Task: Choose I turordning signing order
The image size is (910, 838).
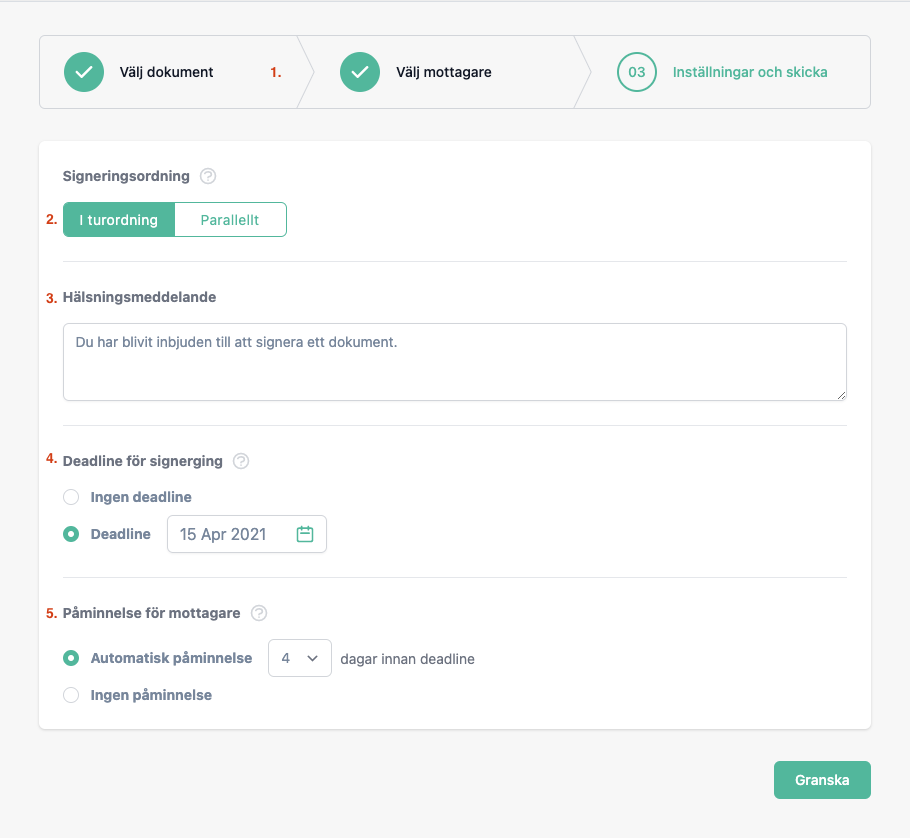Action: (118, 219)
